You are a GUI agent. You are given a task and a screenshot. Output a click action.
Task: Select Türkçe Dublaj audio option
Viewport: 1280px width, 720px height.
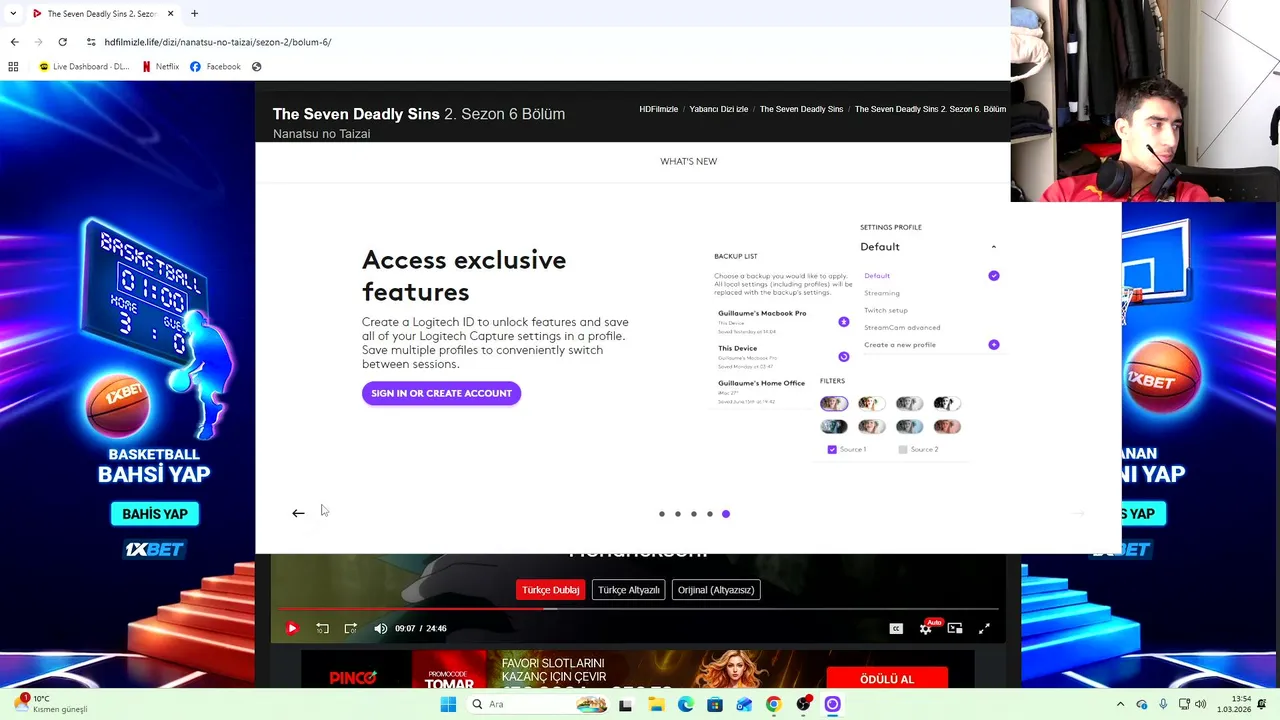550,590
